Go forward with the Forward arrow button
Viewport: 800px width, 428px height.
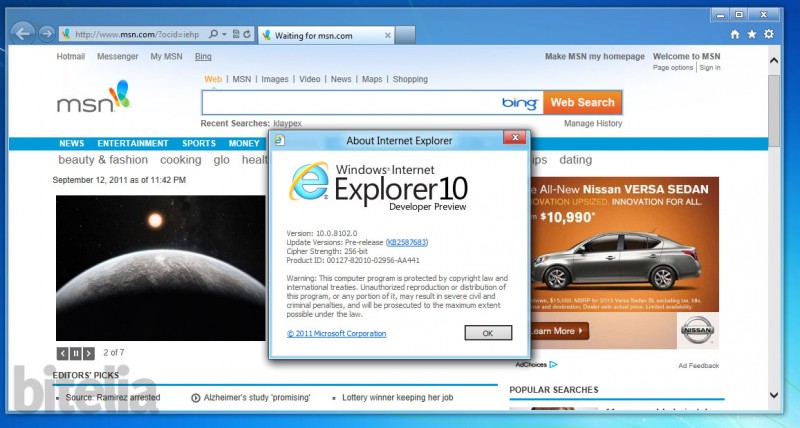click(x=46, y=34)
